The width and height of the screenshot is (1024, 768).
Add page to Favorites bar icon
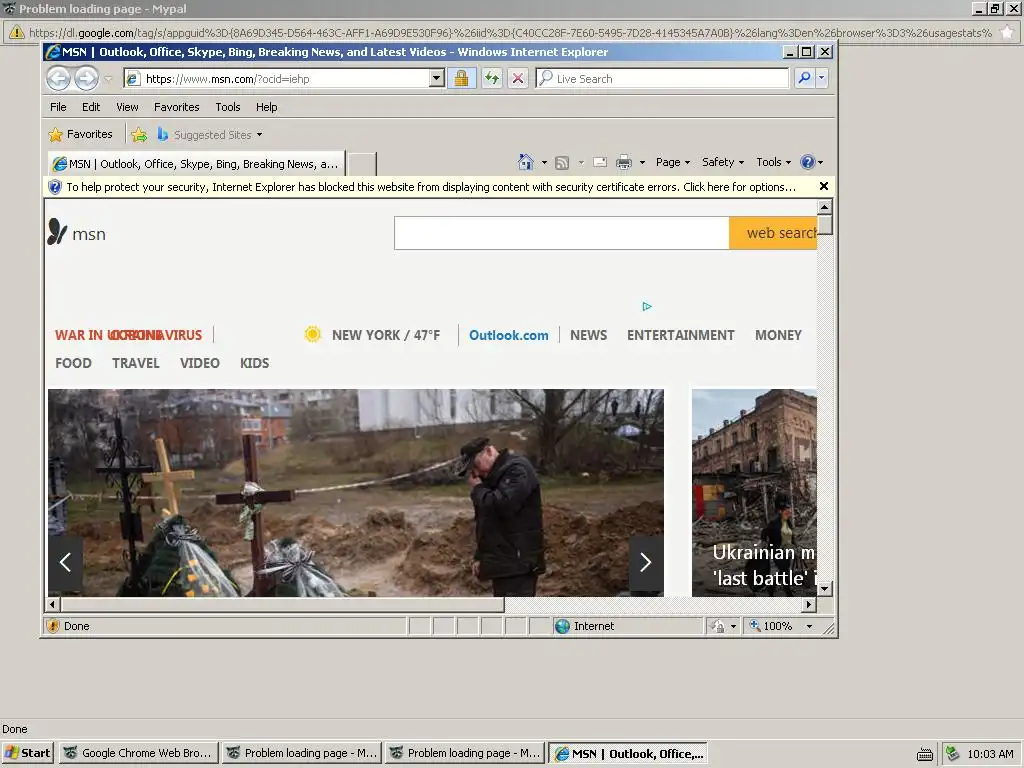(x=139, y=135)
